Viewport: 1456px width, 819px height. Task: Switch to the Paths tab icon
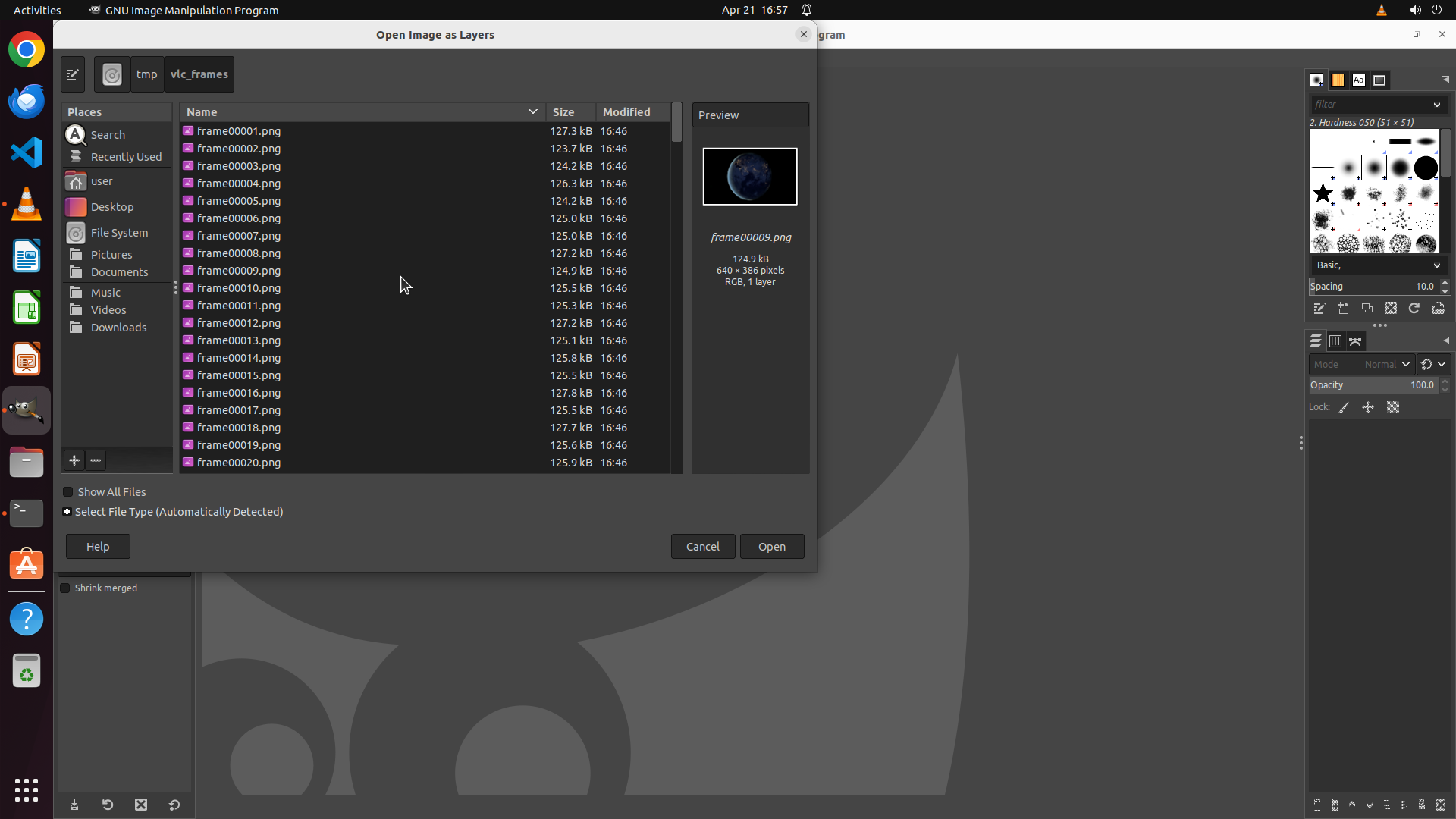point(1356,341)
